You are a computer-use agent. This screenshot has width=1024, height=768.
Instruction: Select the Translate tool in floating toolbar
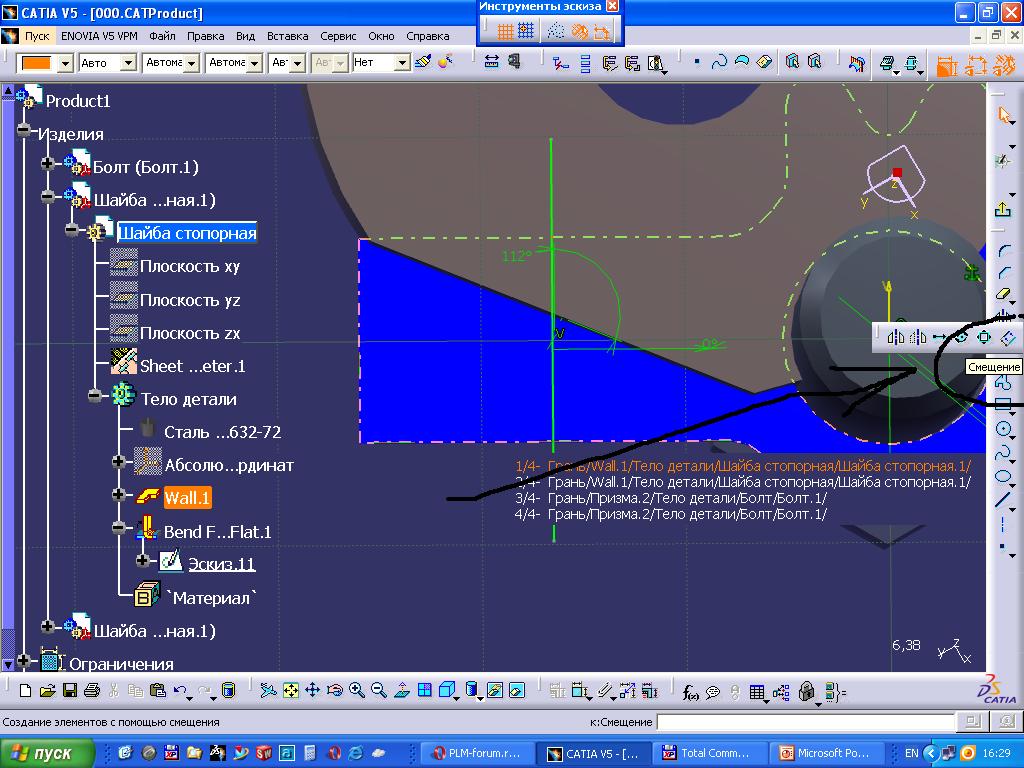940,337
